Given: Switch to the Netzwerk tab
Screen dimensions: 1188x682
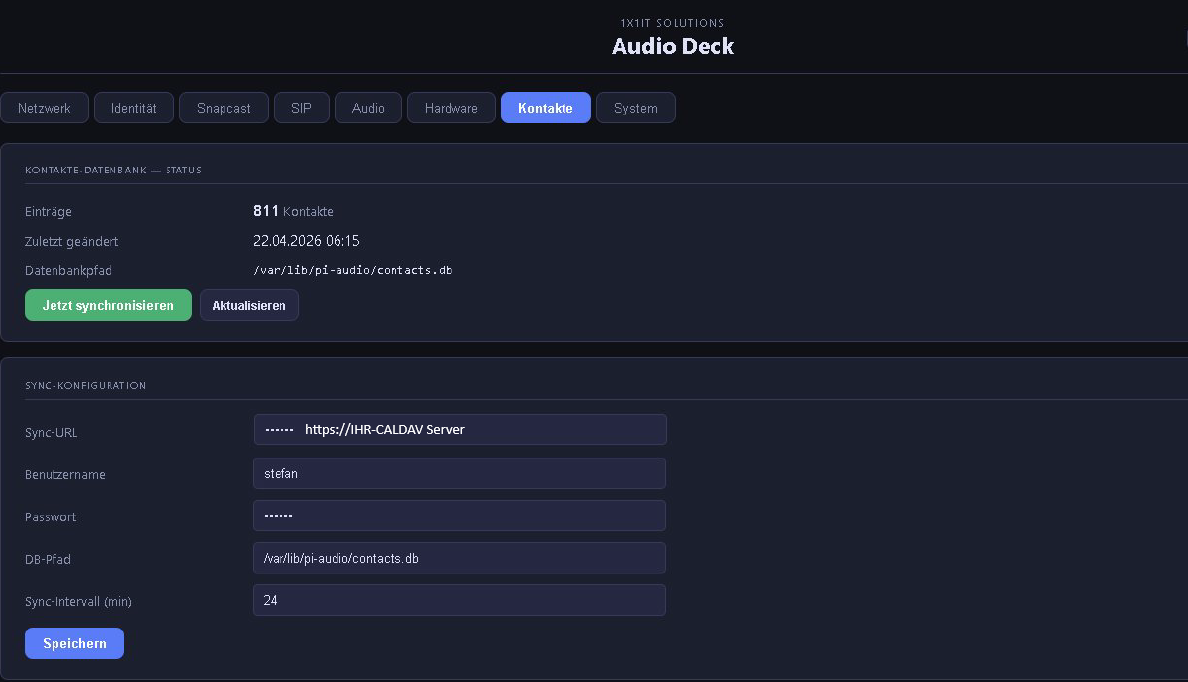Looking at the screenshot, I should 45,107.
